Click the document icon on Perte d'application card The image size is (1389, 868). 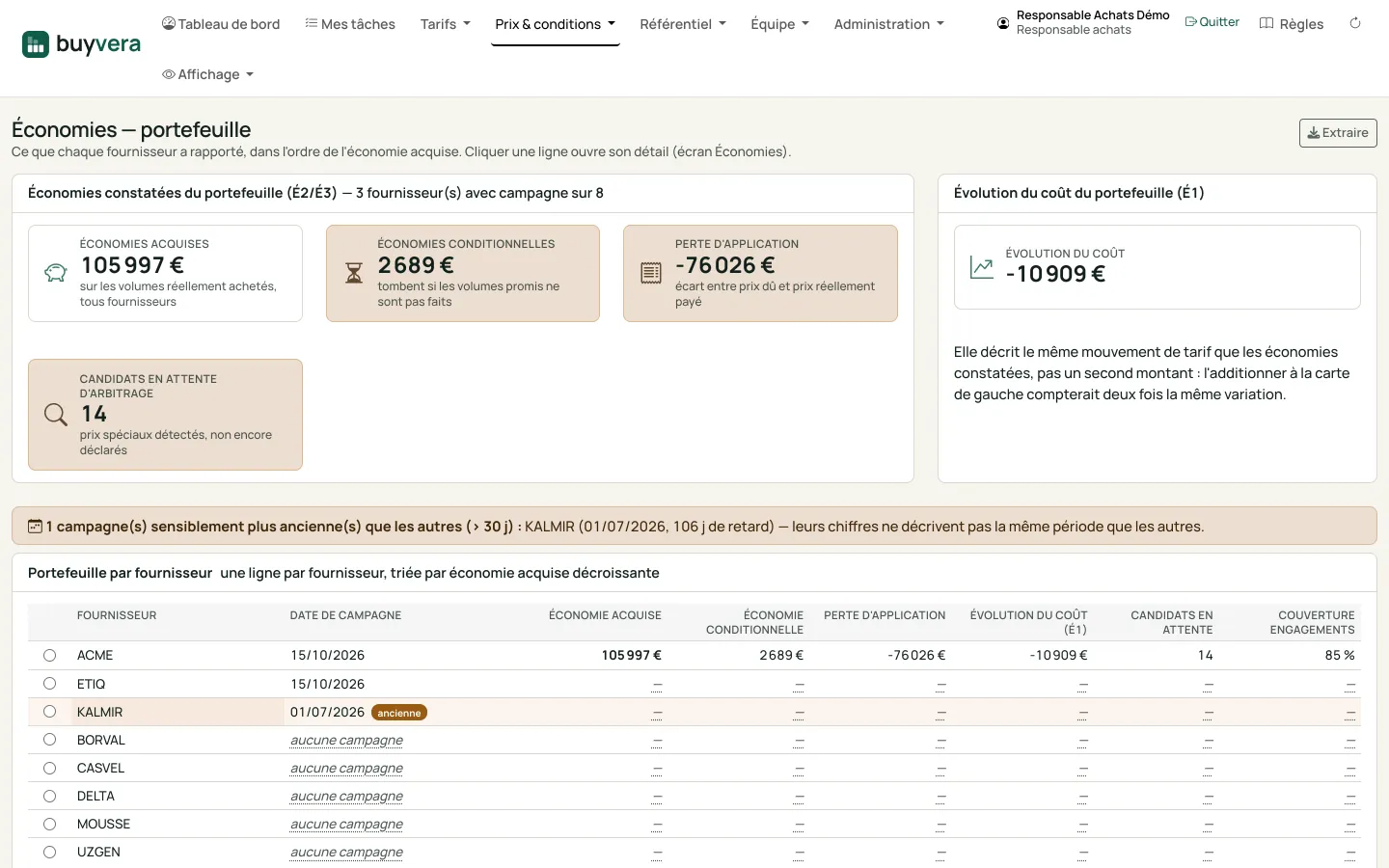(651, 274)
